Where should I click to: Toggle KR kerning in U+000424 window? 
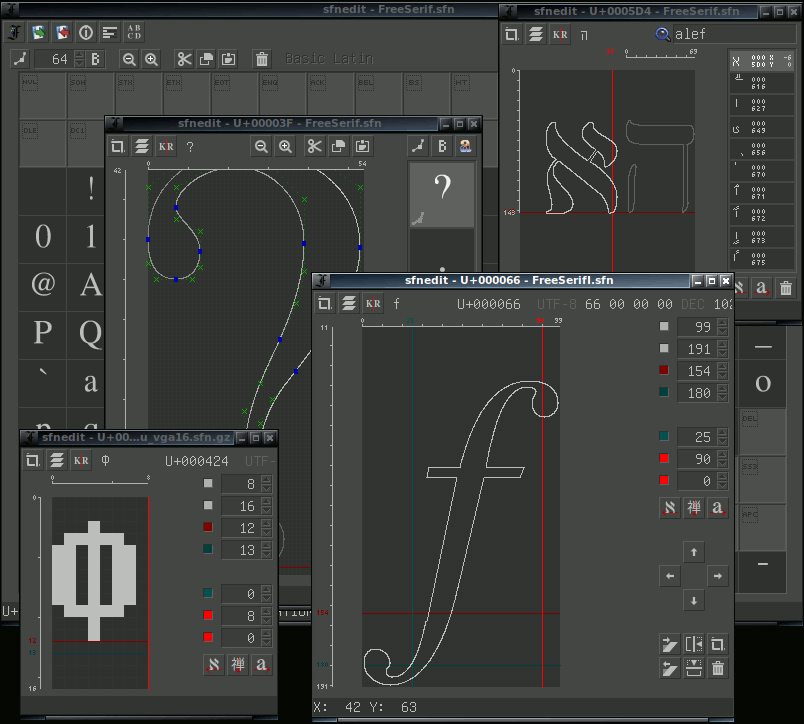pyautogui.click(x=81, y=460)
